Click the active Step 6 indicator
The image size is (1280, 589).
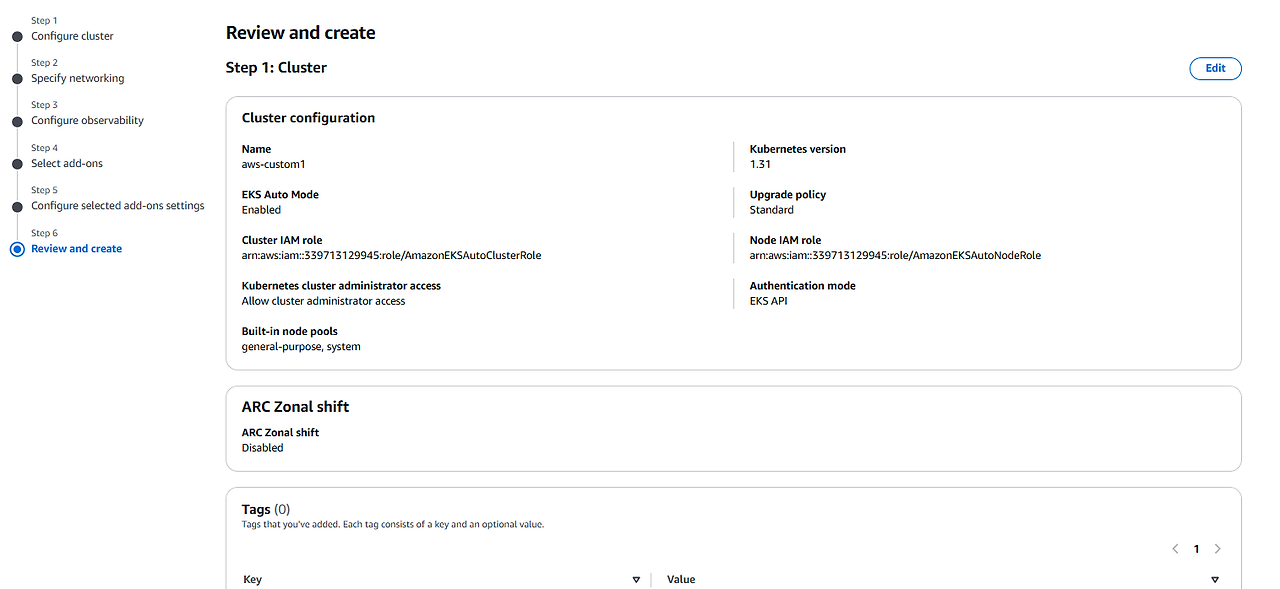(17, 249)
